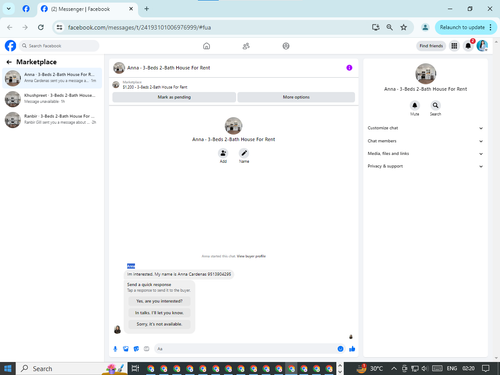The width and height of the screenshot is (500, 375).
Task: Click the sender avatar beside quick responses
Action: coord(117,330)
